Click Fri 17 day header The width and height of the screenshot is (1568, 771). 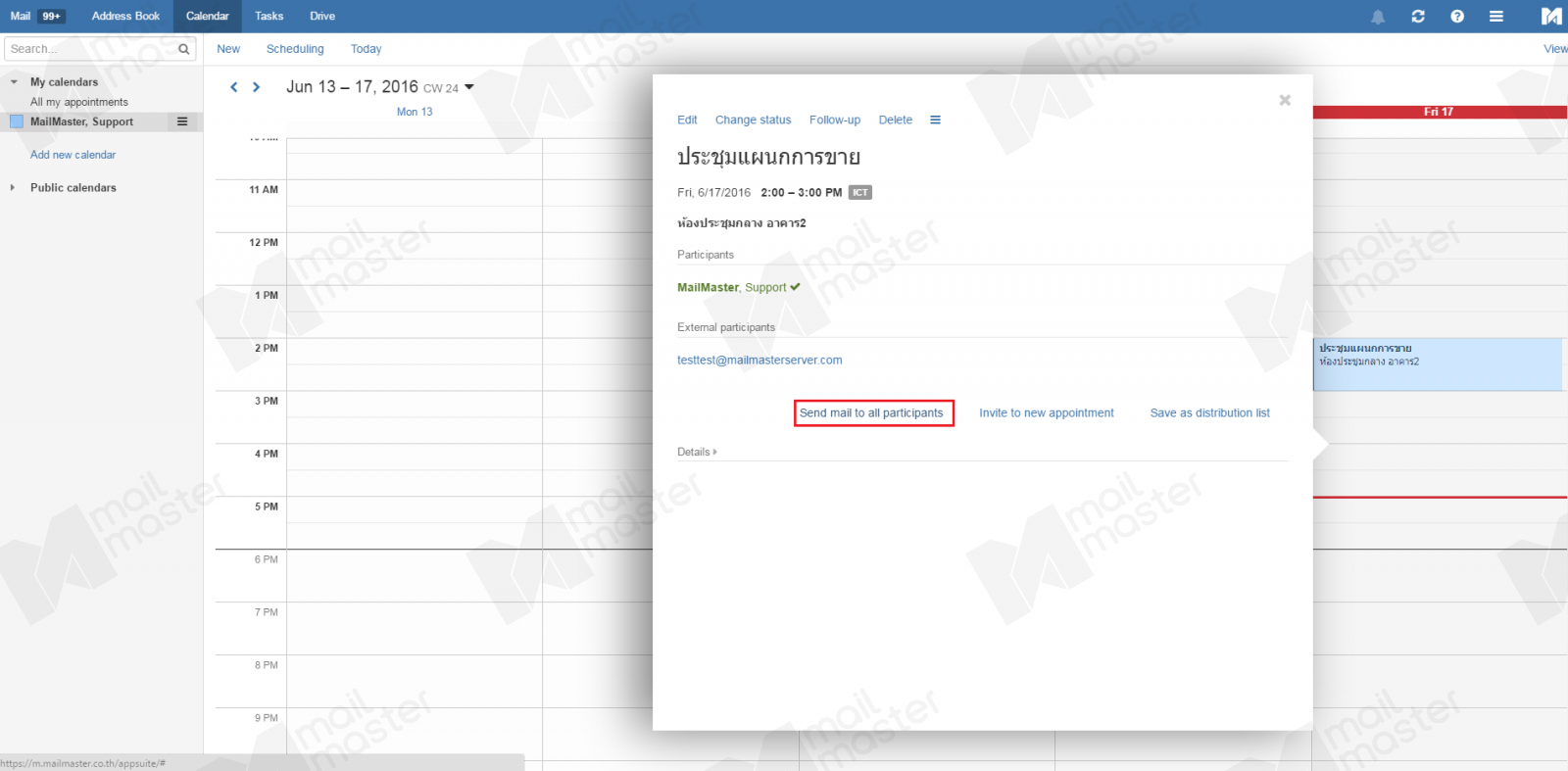point(1439,112)
